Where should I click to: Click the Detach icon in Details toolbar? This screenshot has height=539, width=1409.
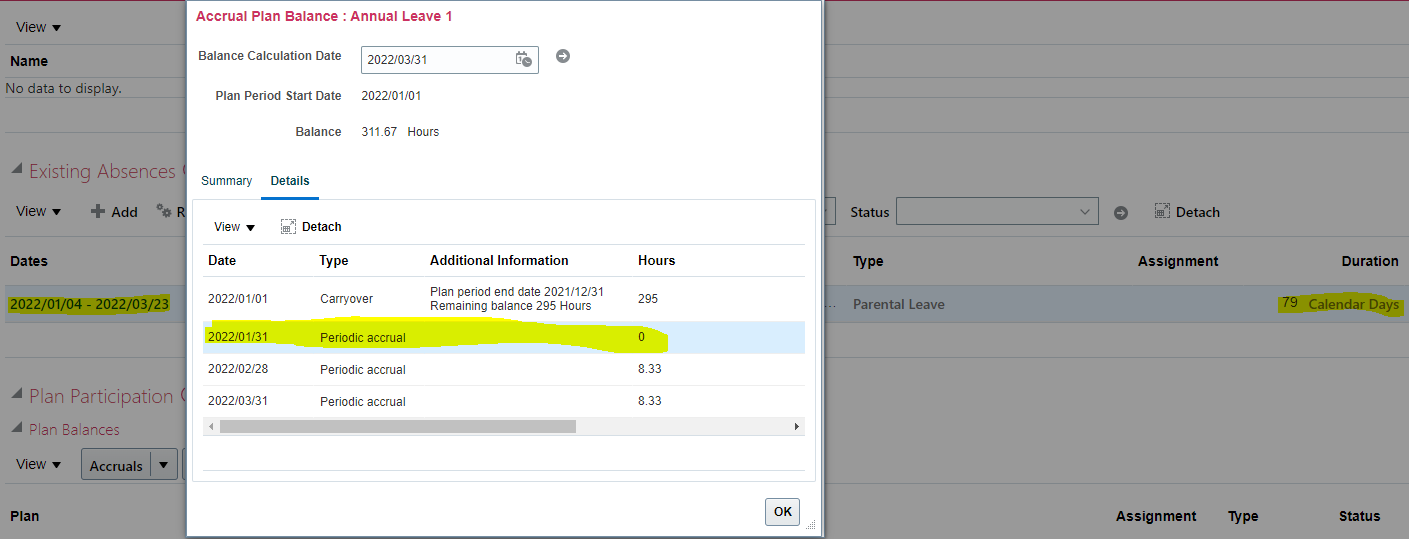pos(288,227)
